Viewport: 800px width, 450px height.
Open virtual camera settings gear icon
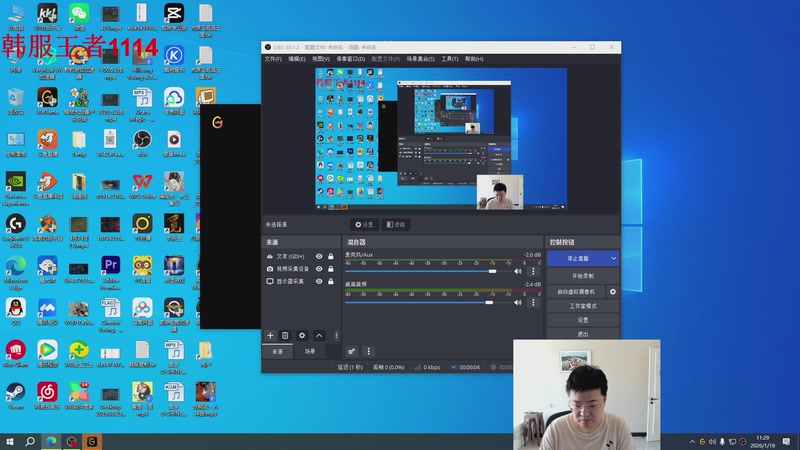pyautogui.click(x=613, y=291)
